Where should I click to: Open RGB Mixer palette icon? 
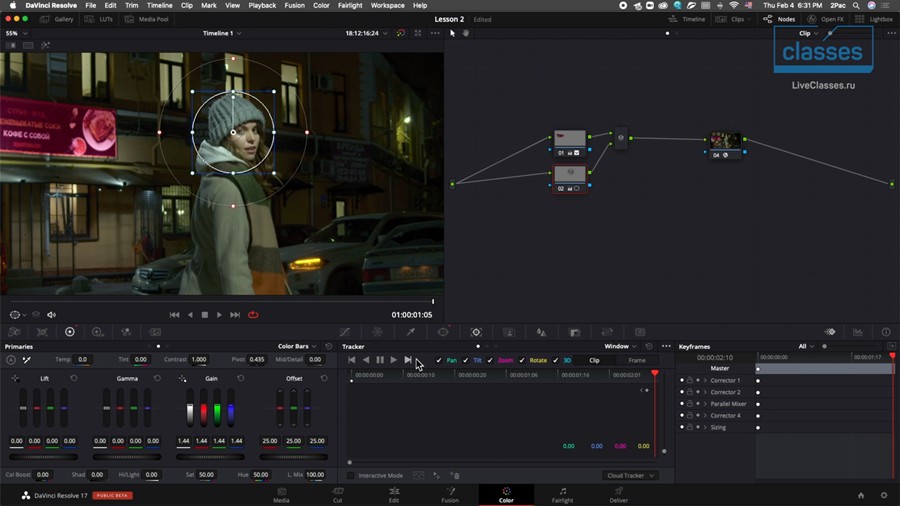click(126, 332)
